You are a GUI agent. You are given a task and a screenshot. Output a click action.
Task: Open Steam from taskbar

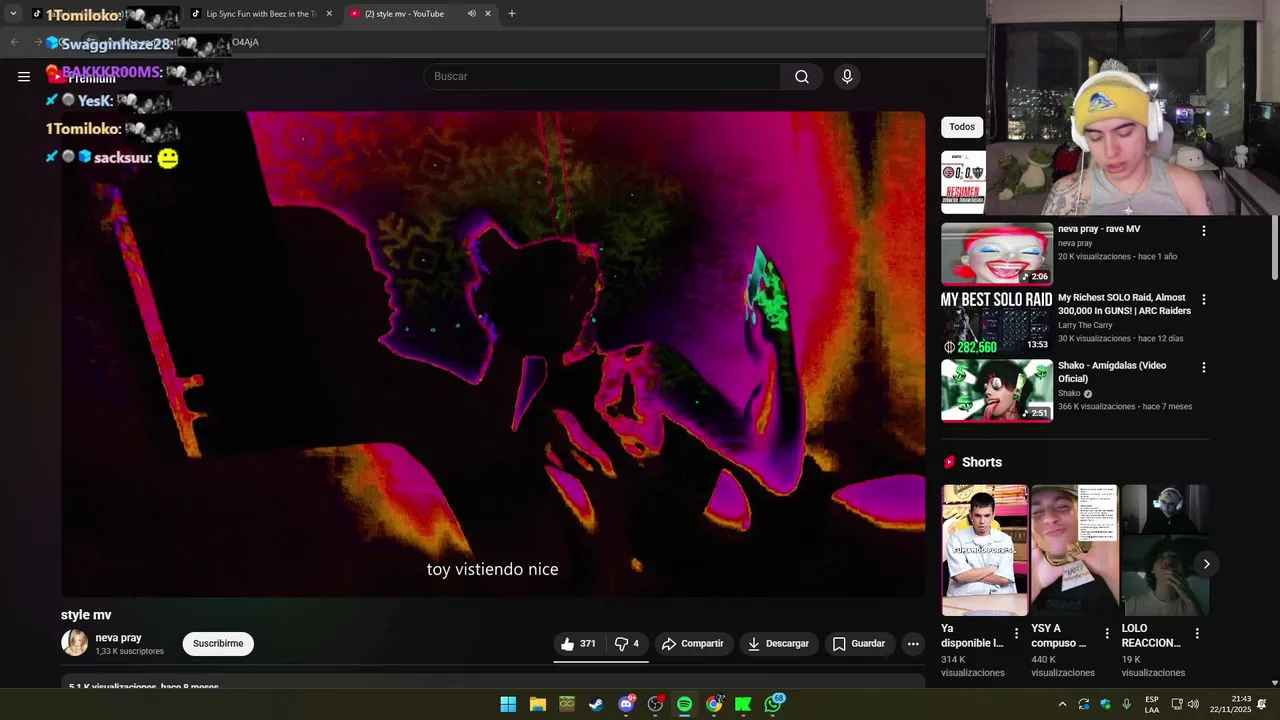596,704
